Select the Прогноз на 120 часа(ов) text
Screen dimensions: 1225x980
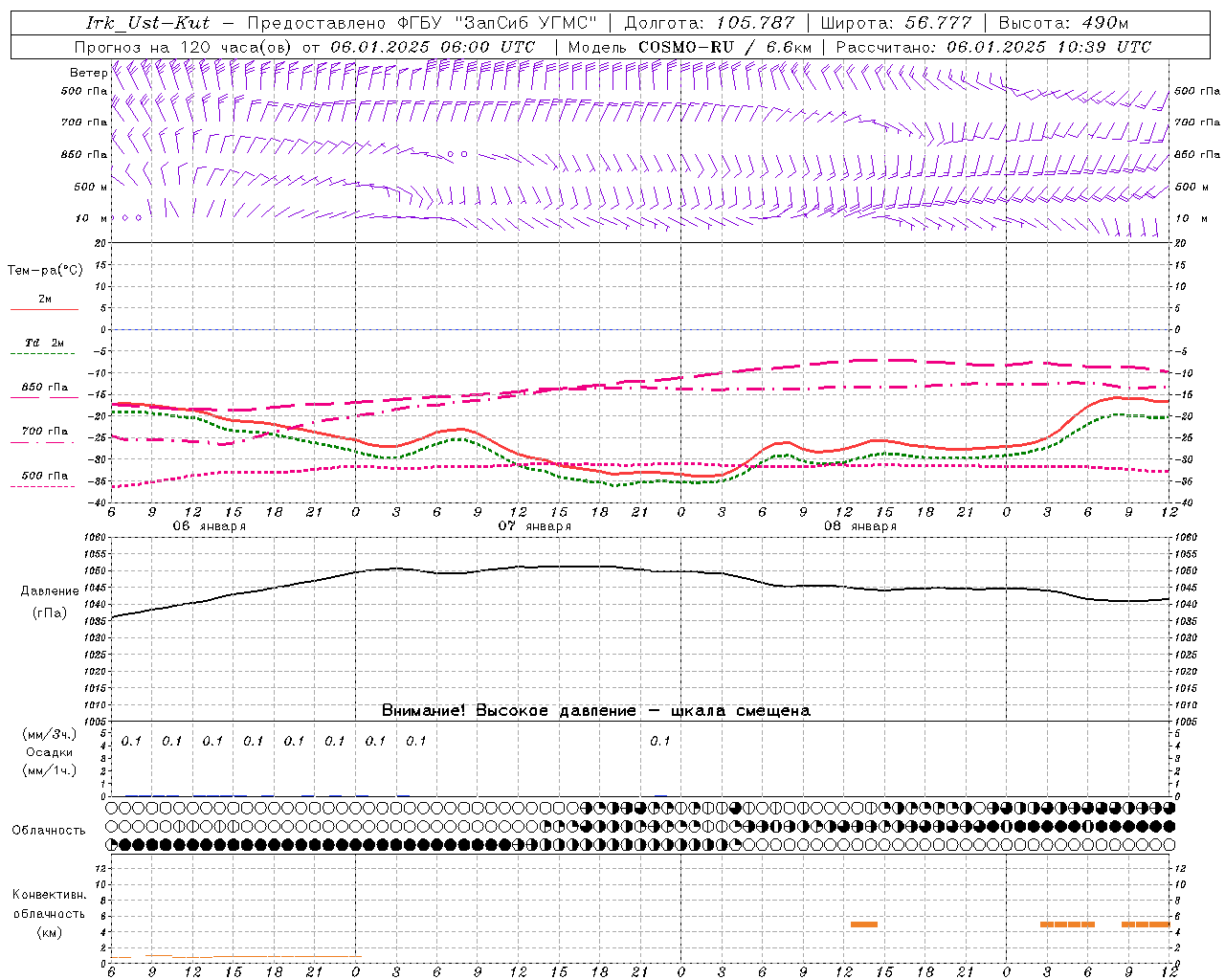pyautogui.click(x=185, y=47)
